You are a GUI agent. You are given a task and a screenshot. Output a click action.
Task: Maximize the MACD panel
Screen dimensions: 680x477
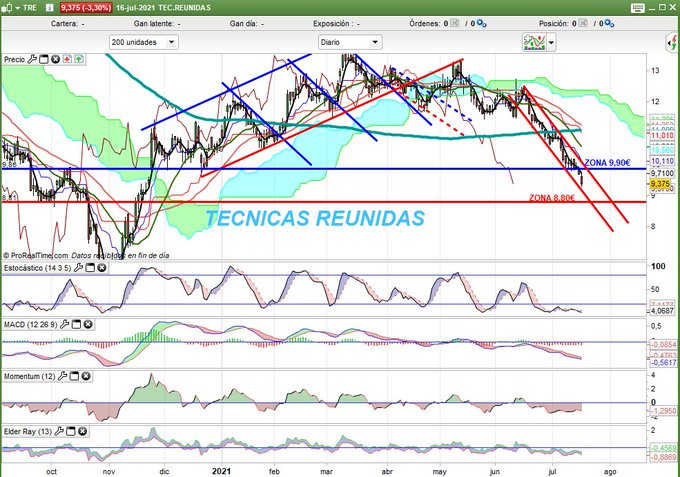76,324
